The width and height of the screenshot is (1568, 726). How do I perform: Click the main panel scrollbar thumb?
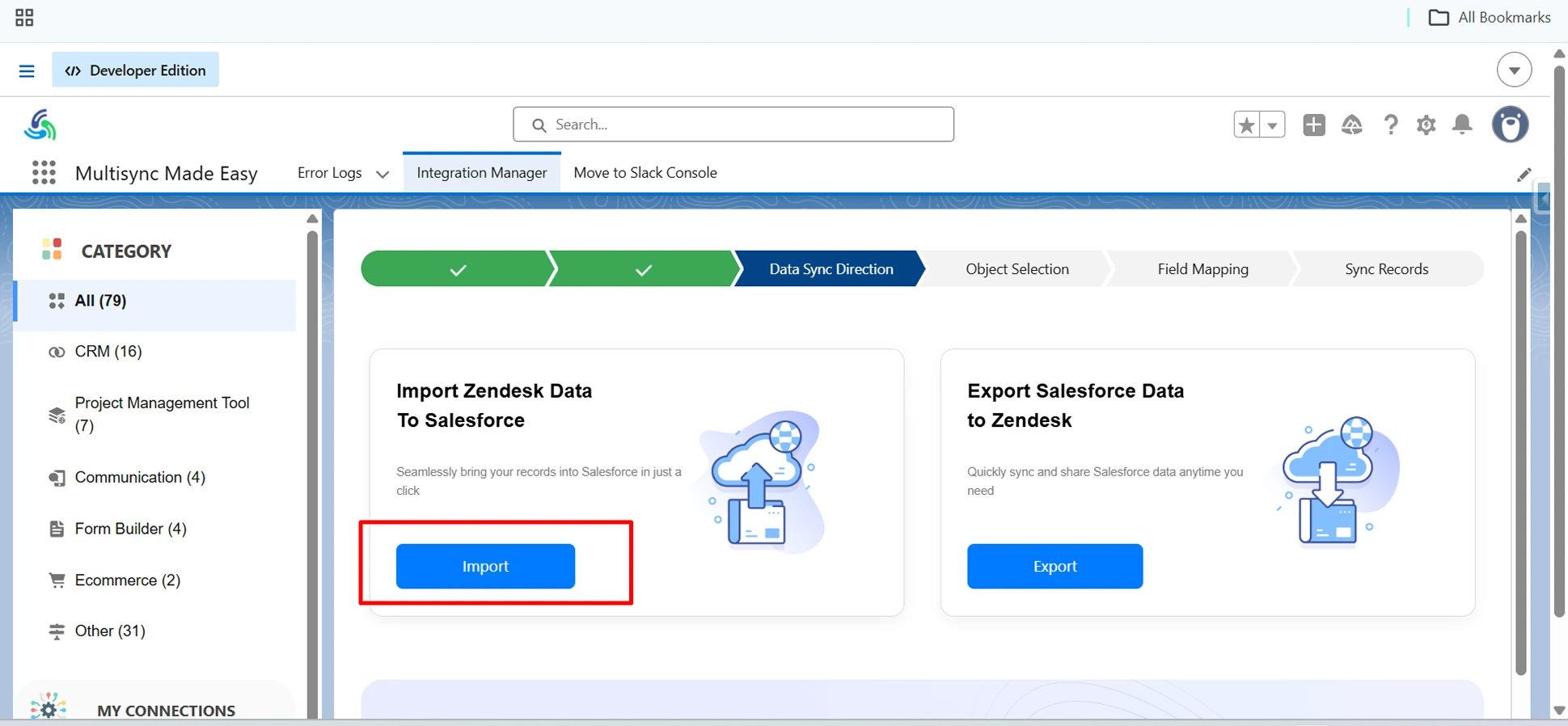1520,453
